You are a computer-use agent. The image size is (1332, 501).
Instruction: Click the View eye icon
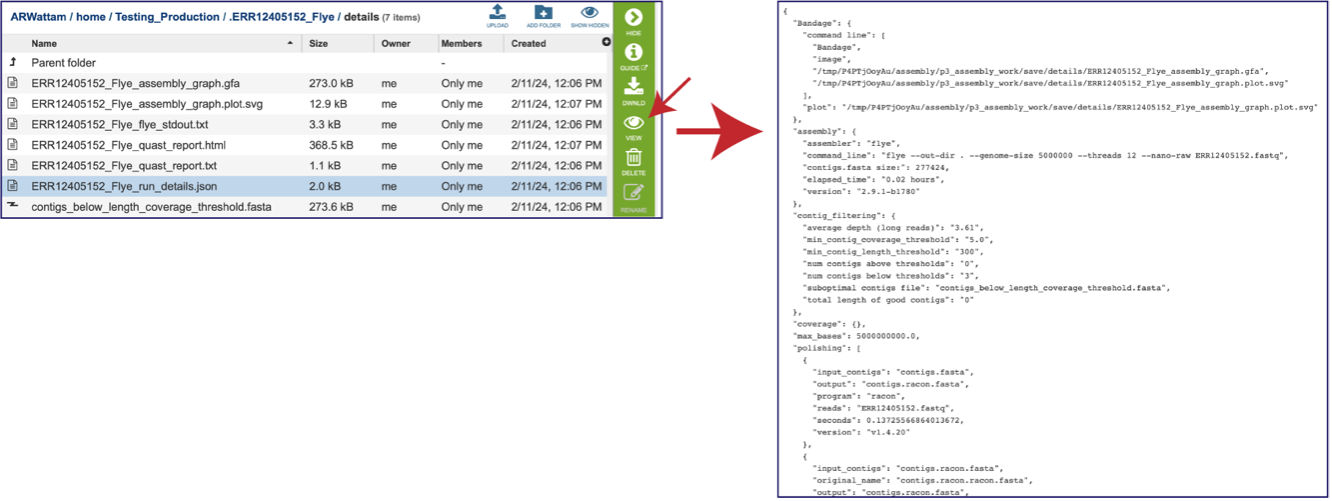click(633, 127)
